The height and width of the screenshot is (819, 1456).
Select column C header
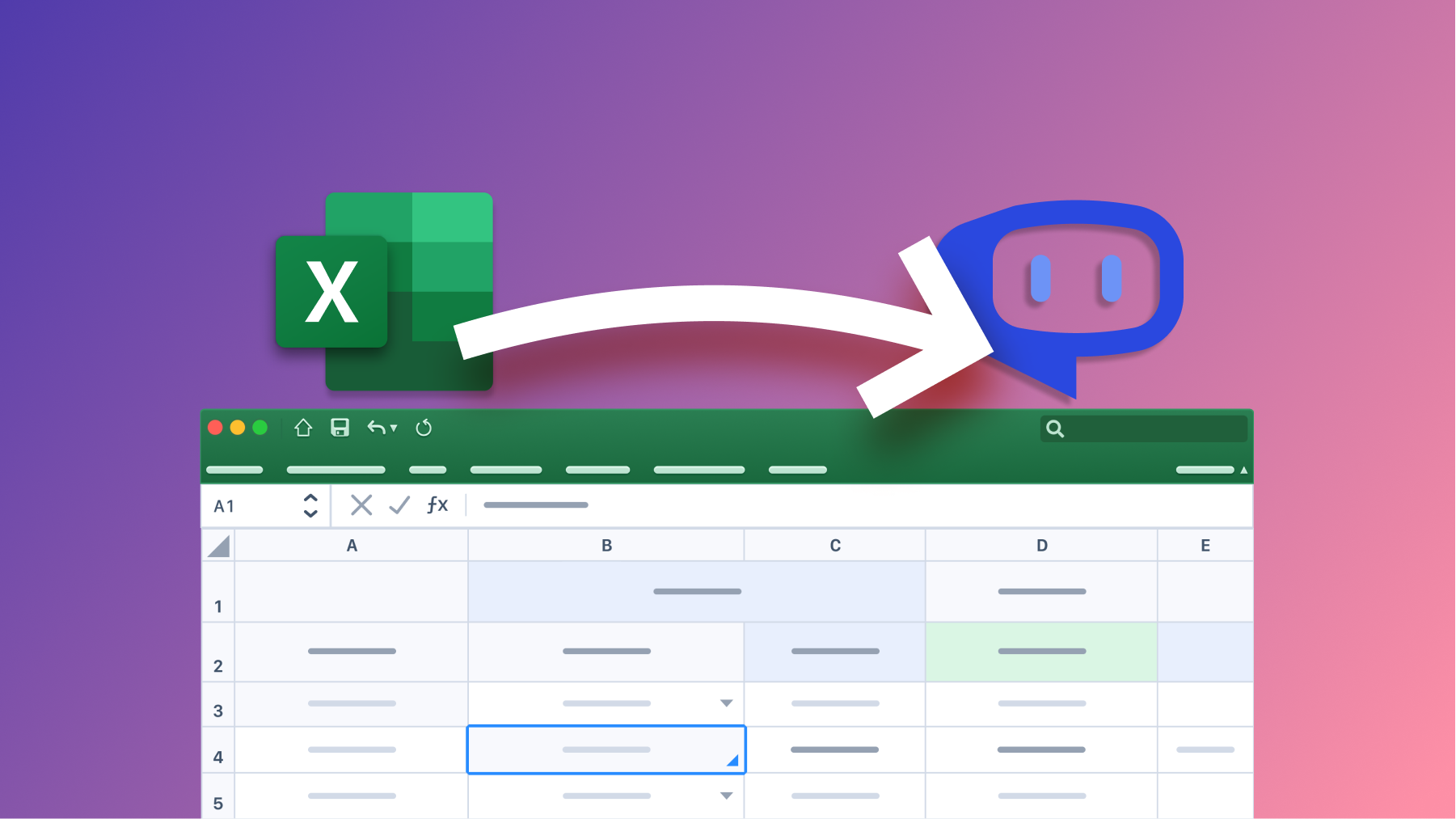tap(835, 546)
